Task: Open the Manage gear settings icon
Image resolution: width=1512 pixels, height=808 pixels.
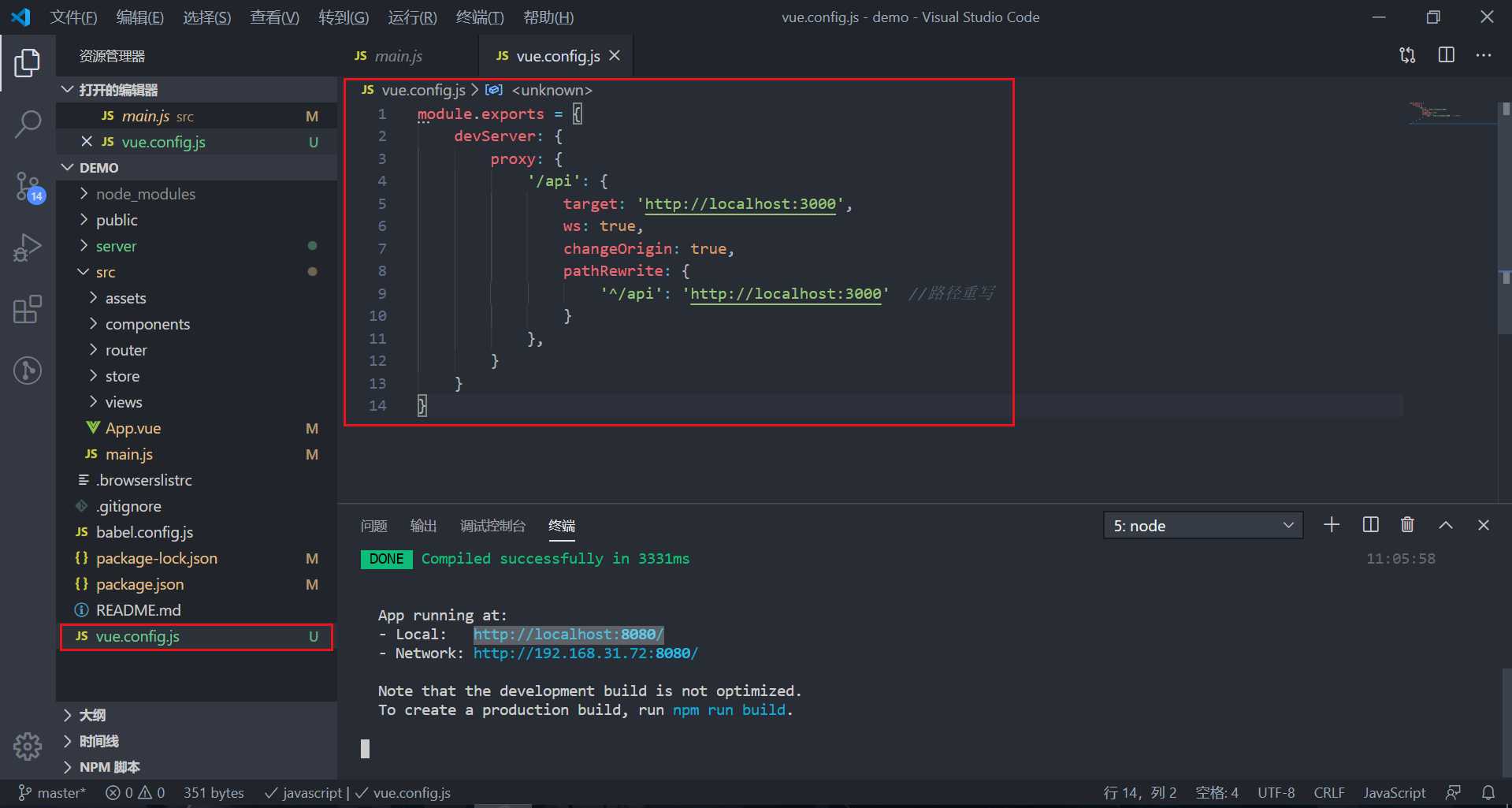Action: (28, 746)
